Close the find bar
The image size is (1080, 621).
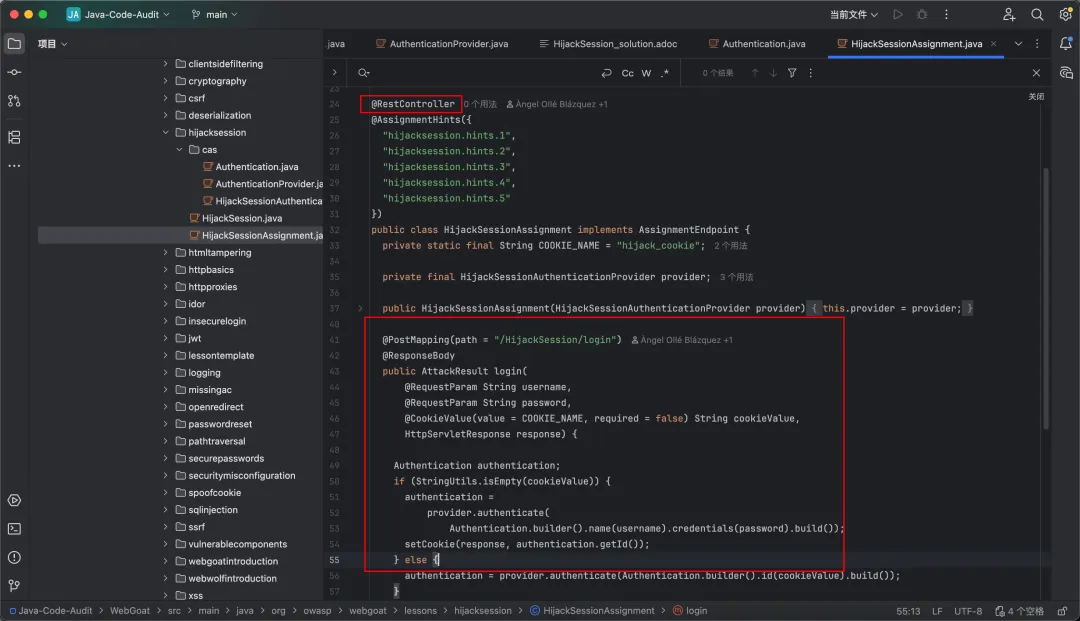(1036, 73)
